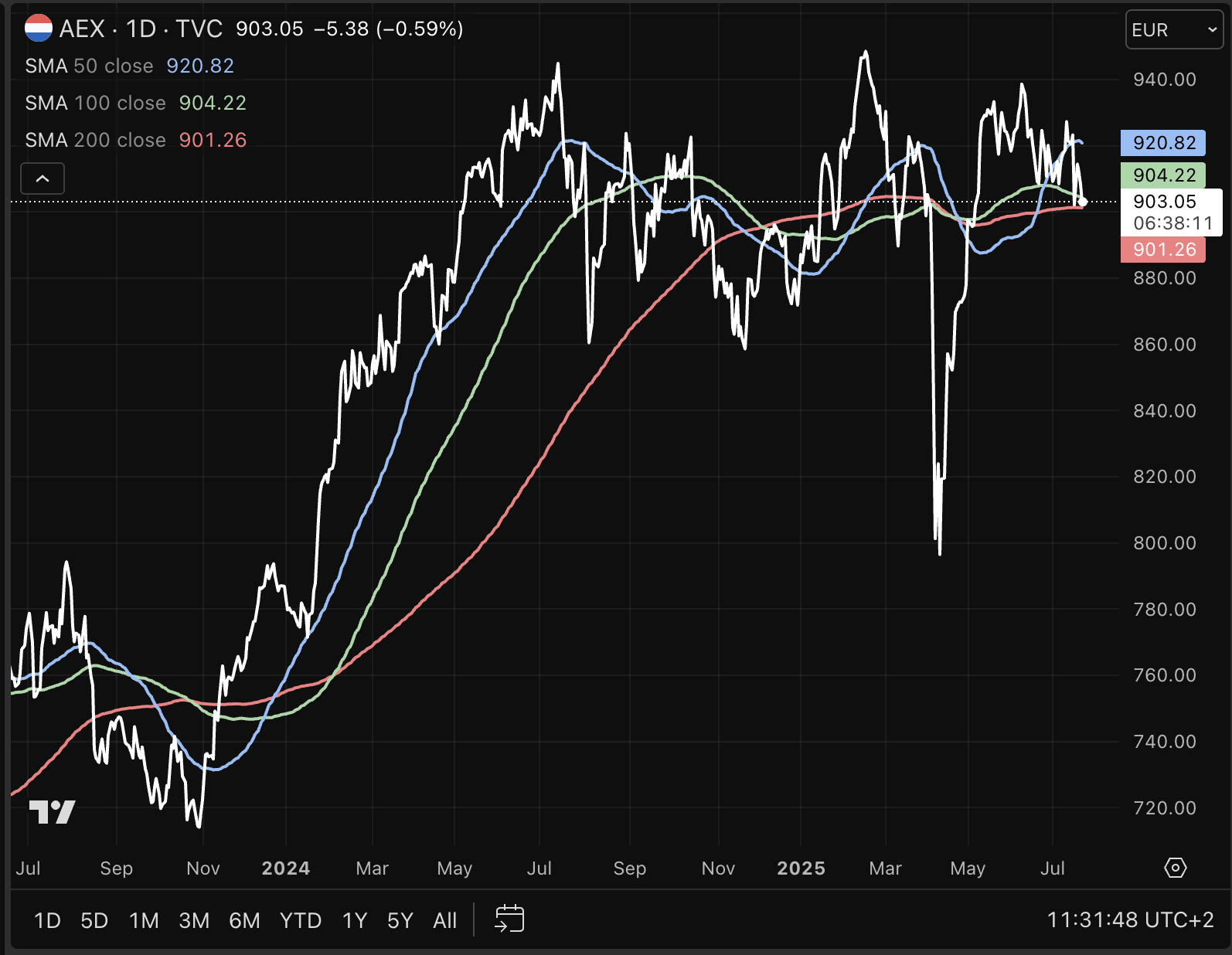Select the 5D time range
Viewport: 1232px width, 955px height.
(x=94, y=920)
